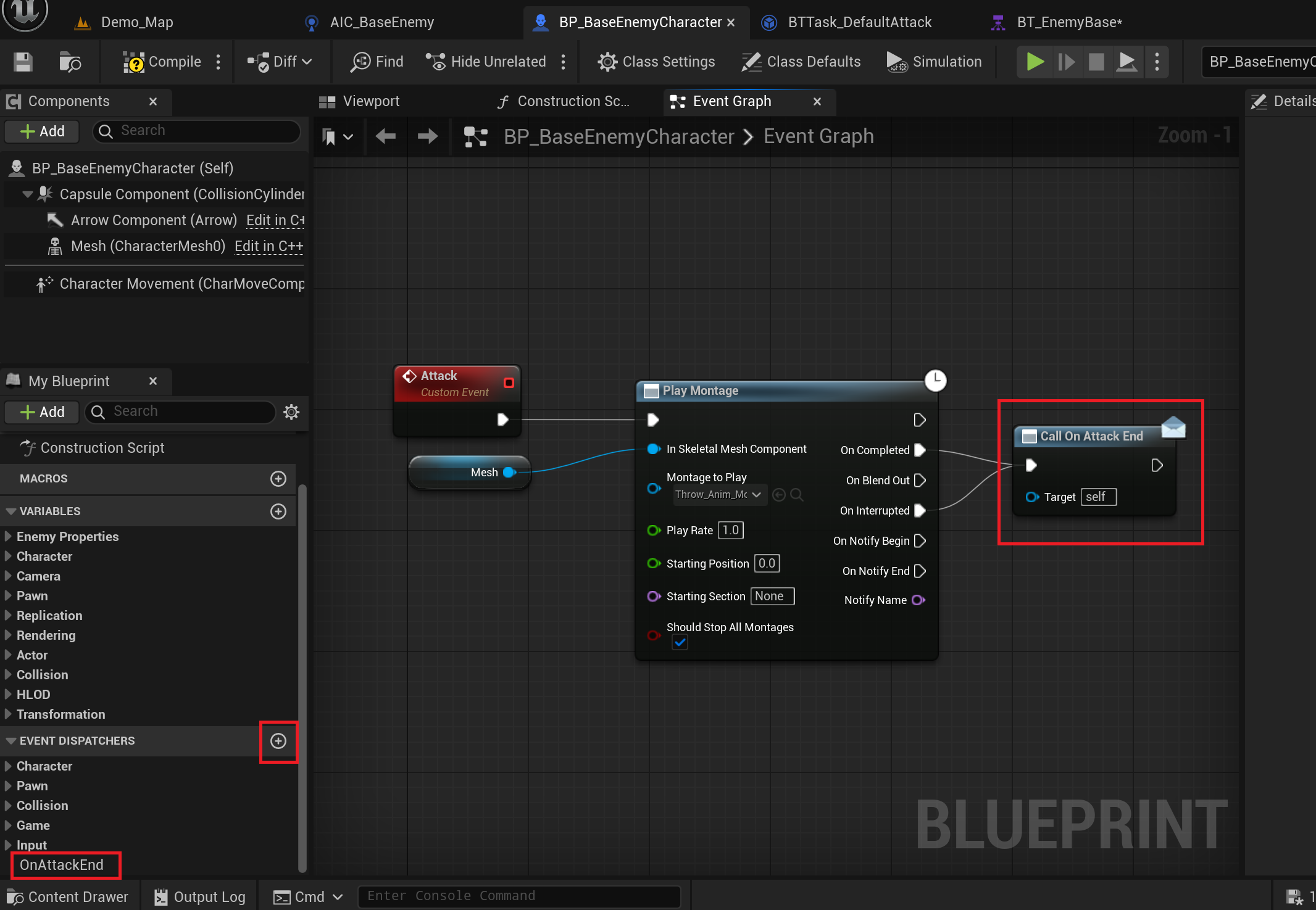Viewport: 1316px width, 910px height.
Task: Open the BTTask_DefaultAttack tab
Action: pyautogui.click(x=859, y=22)
